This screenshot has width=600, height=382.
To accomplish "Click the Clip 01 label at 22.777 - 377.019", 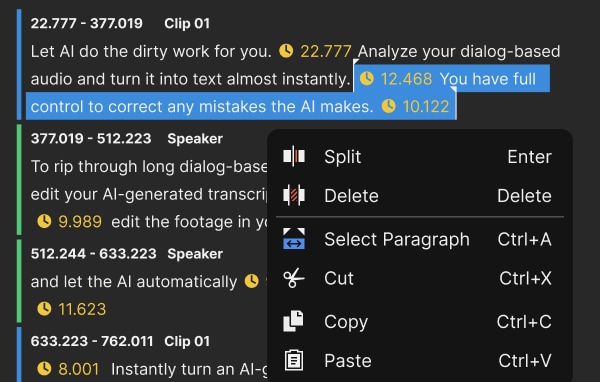I will 187,23.
